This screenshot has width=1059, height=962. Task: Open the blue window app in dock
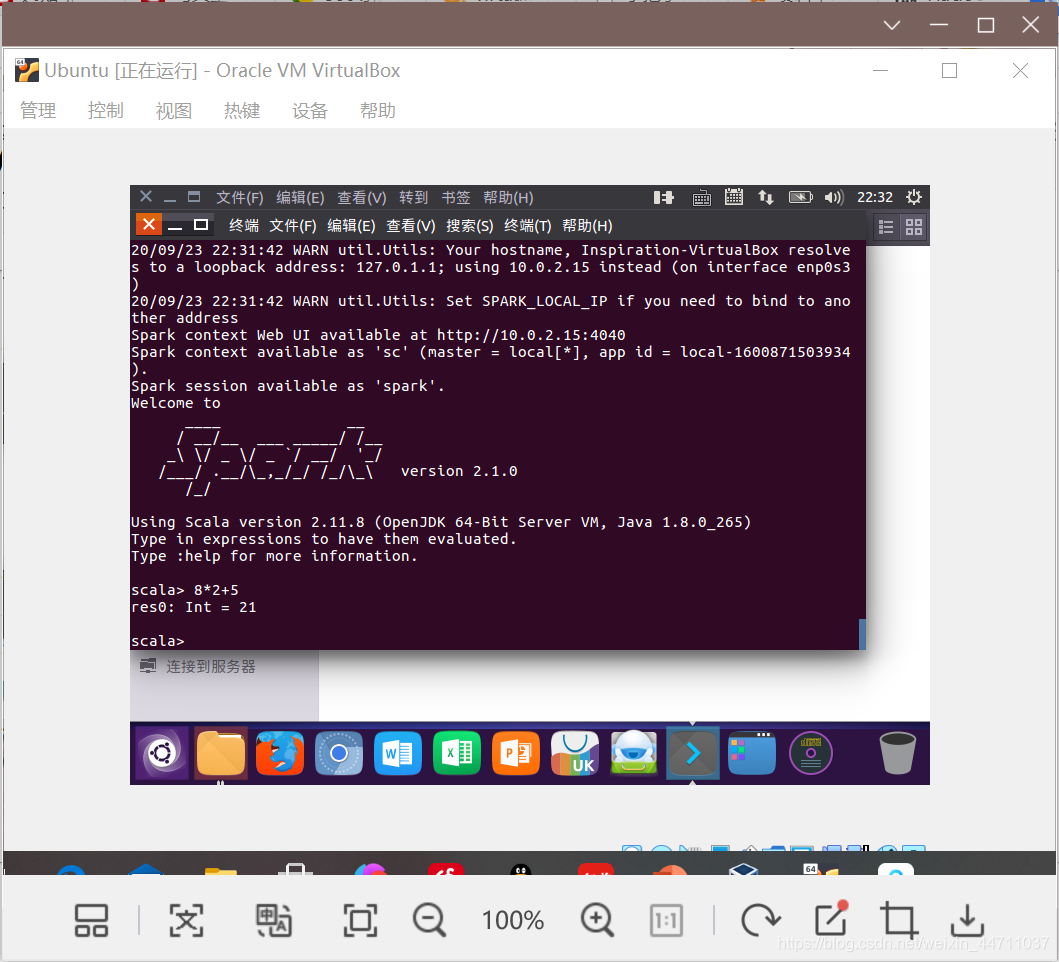tap(752, 753)
